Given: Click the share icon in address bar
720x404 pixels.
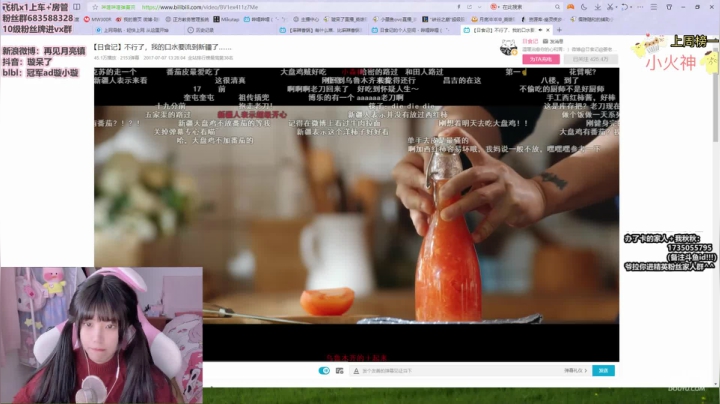Looking at the screenshot, I should [469, 7].
